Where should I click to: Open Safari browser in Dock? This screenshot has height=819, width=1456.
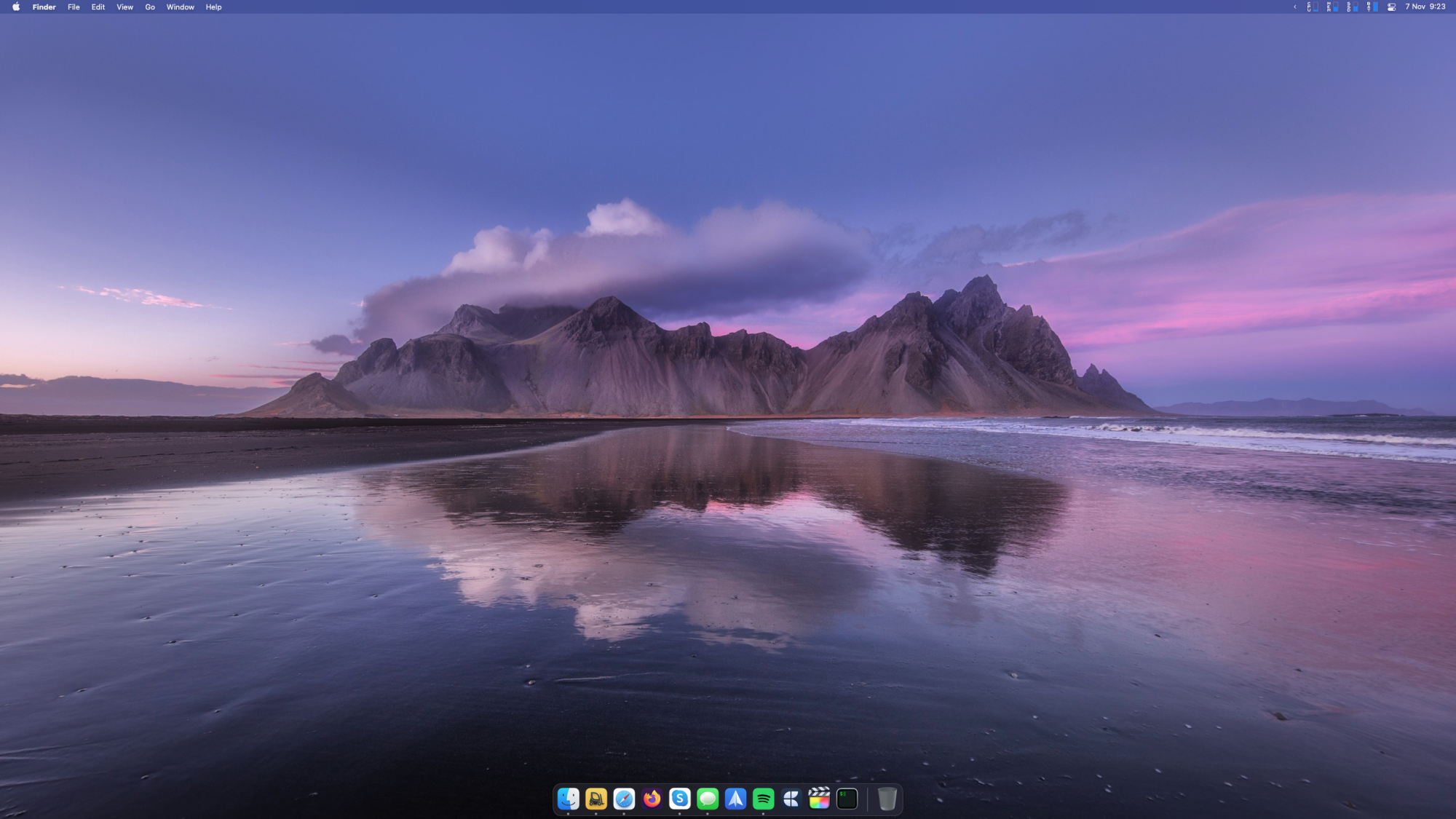click(624, 799)
